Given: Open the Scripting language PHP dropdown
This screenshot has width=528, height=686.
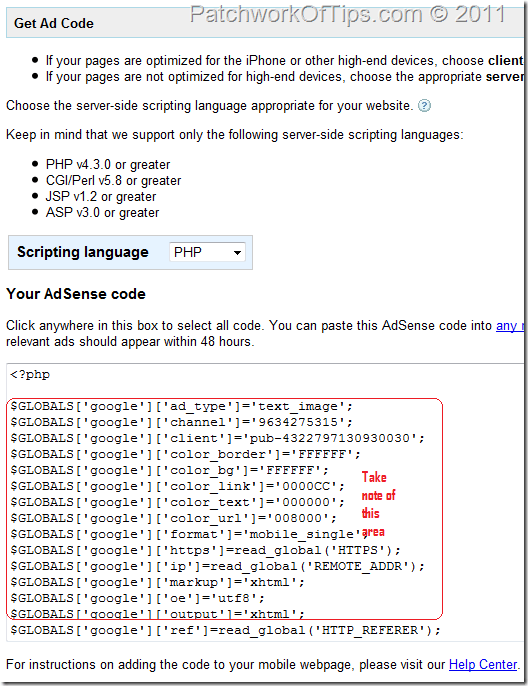Looking at the screenshot, I should [207, 252].
